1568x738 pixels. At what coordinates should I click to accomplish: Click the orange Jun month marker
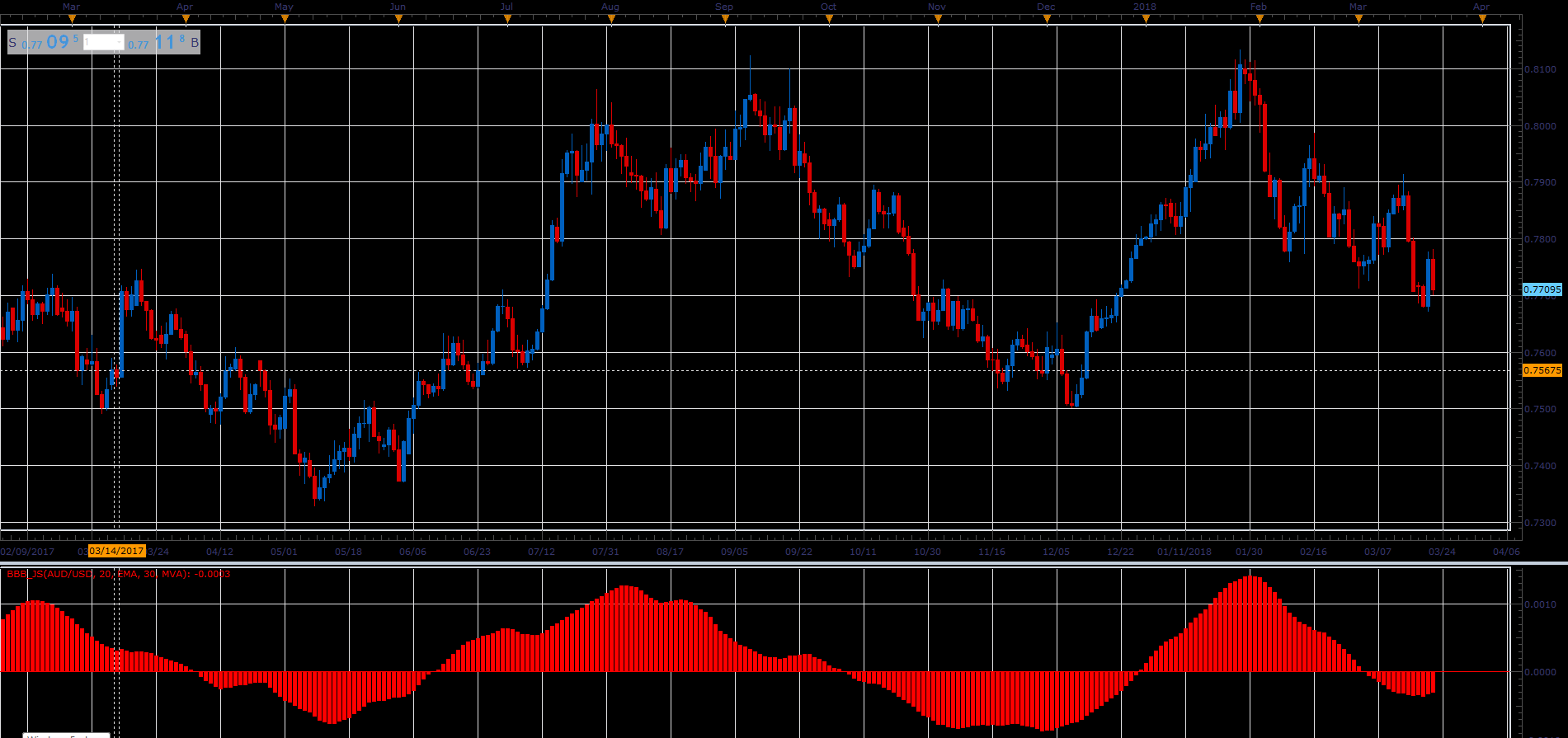point(398,18)
